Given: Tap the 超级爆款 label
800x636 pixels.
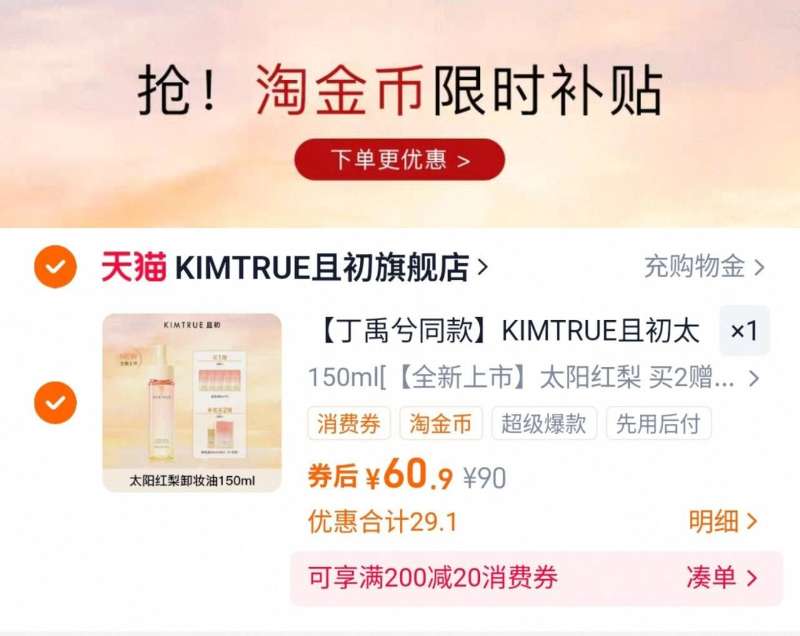Looking at the screenshot, I should coord(544,423).
